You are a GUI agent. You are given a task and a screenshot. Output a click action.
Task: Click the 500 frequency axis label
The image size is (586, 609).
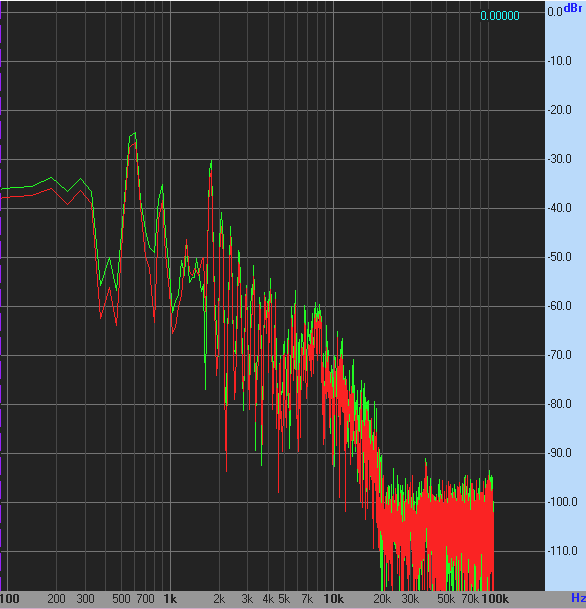[121, 599]
